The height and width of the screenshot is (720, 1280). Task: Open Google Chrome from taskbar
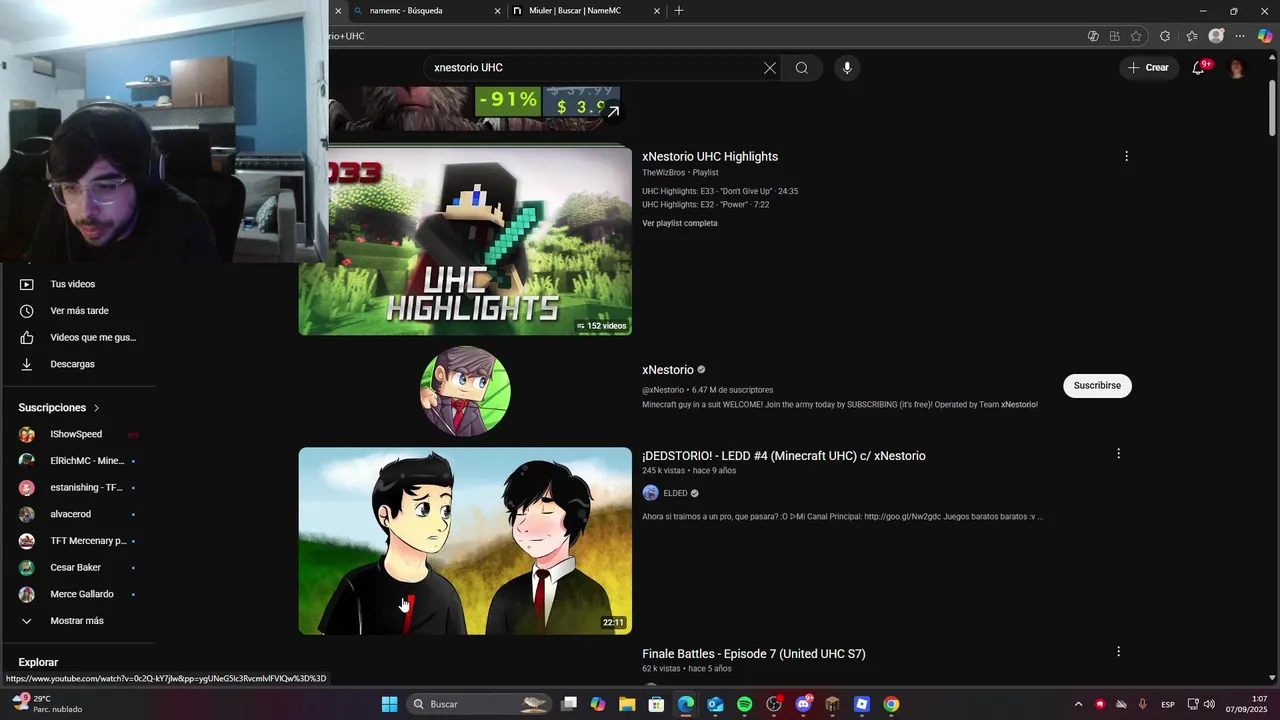coord(891,704)
